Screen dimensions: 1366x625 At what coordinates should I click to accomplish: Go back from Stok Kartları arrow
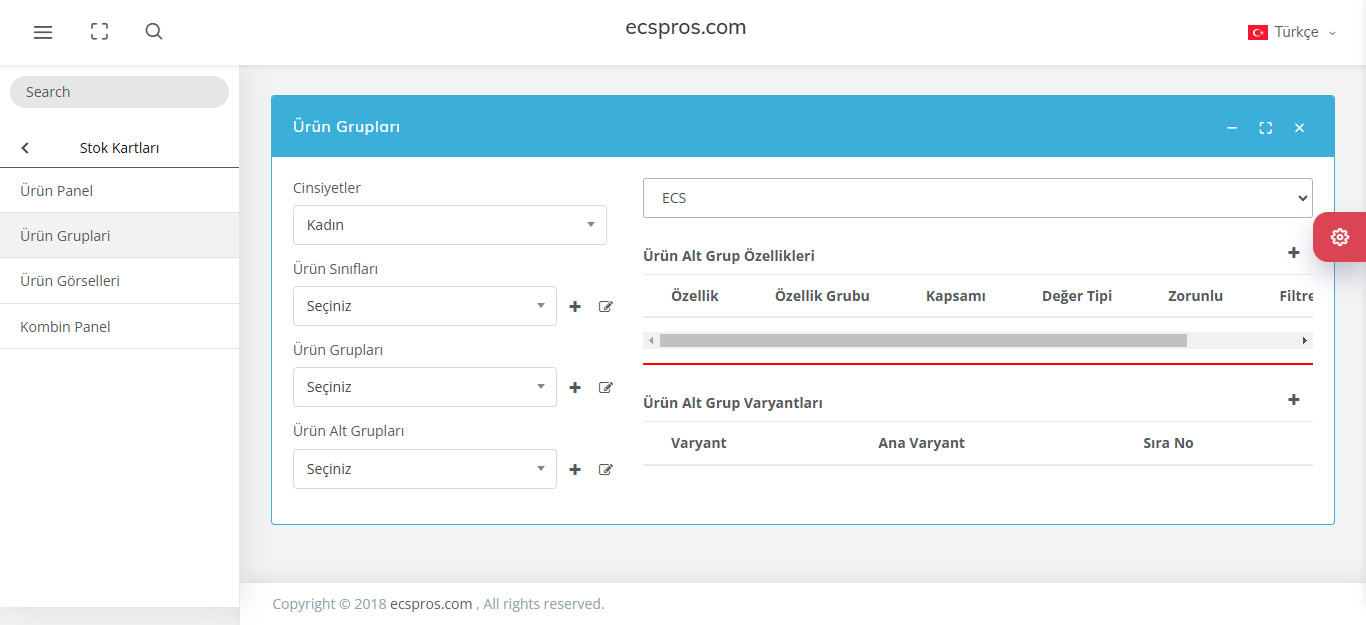[x=25, y=148]
